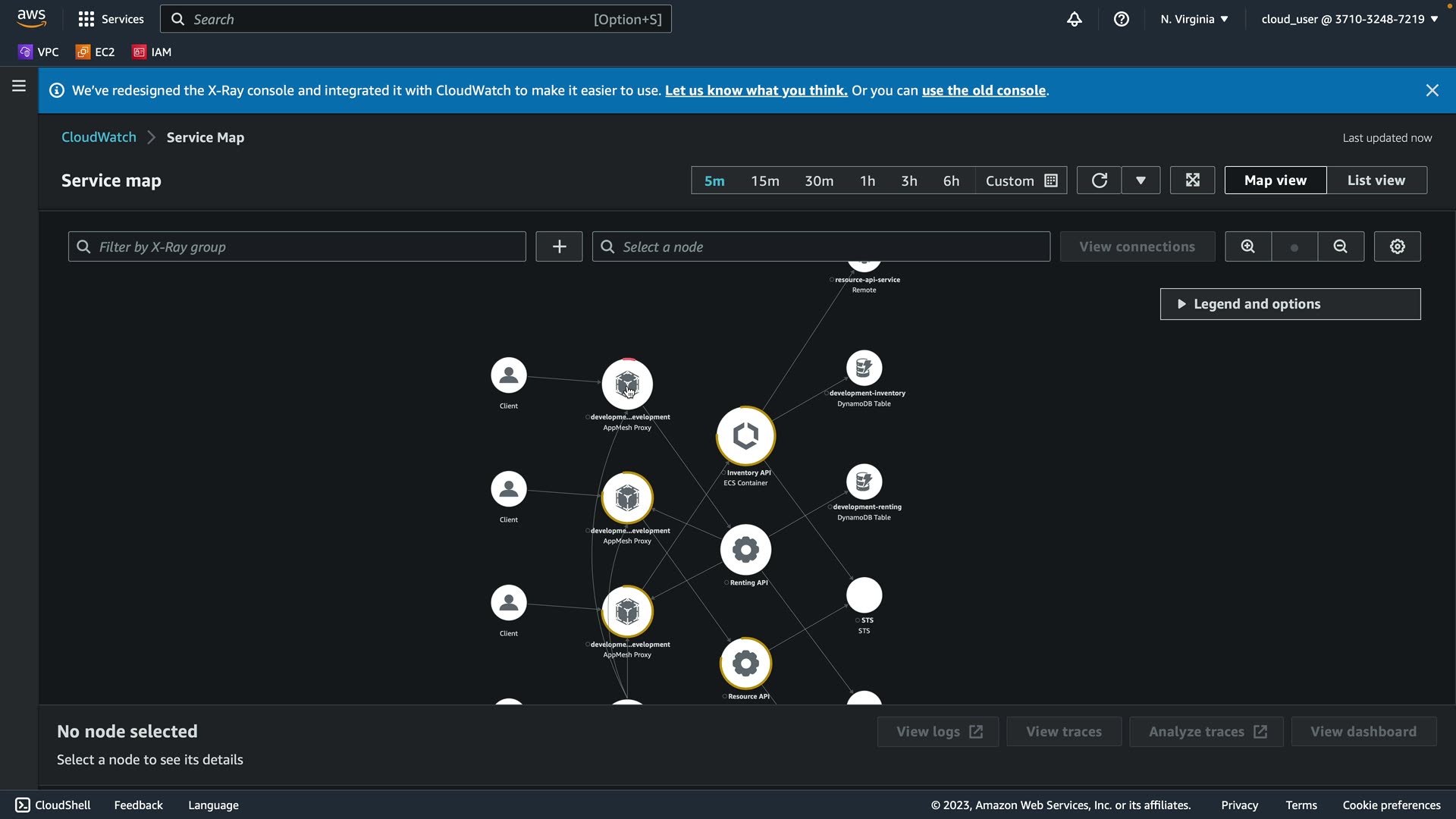Screen dimensions: 1456x819
Task: Open the Services menu
Action: tap(111, 19)
